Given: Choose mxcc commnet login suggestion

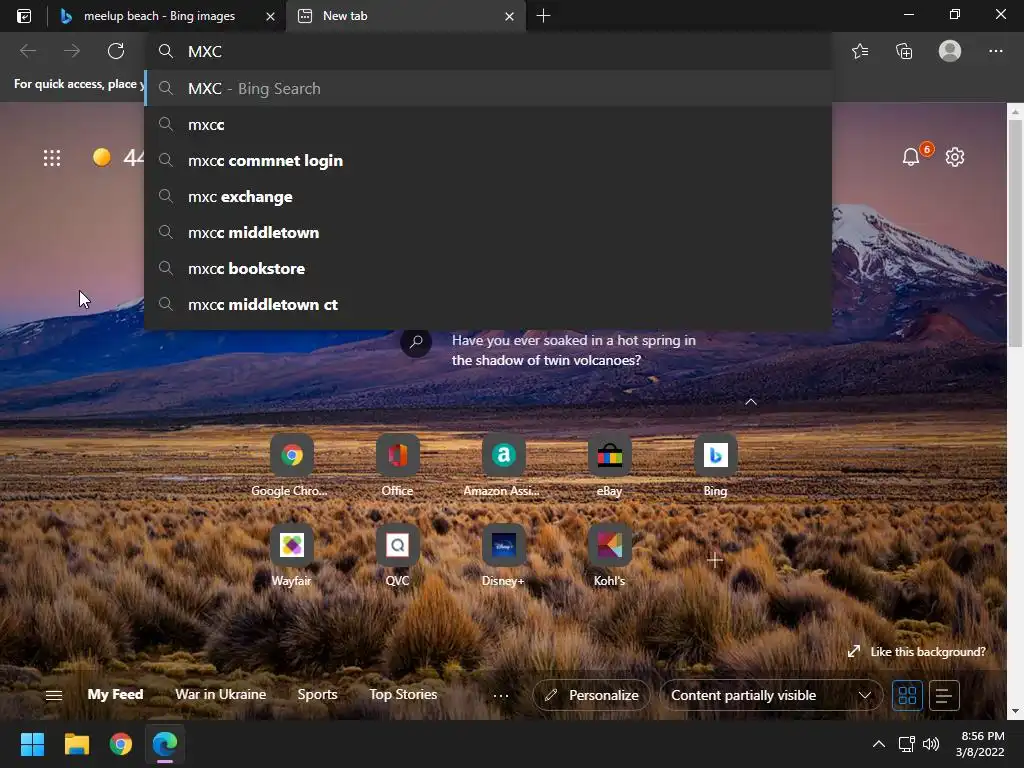Looking at the screenshot, I should [x=488, y=160].
